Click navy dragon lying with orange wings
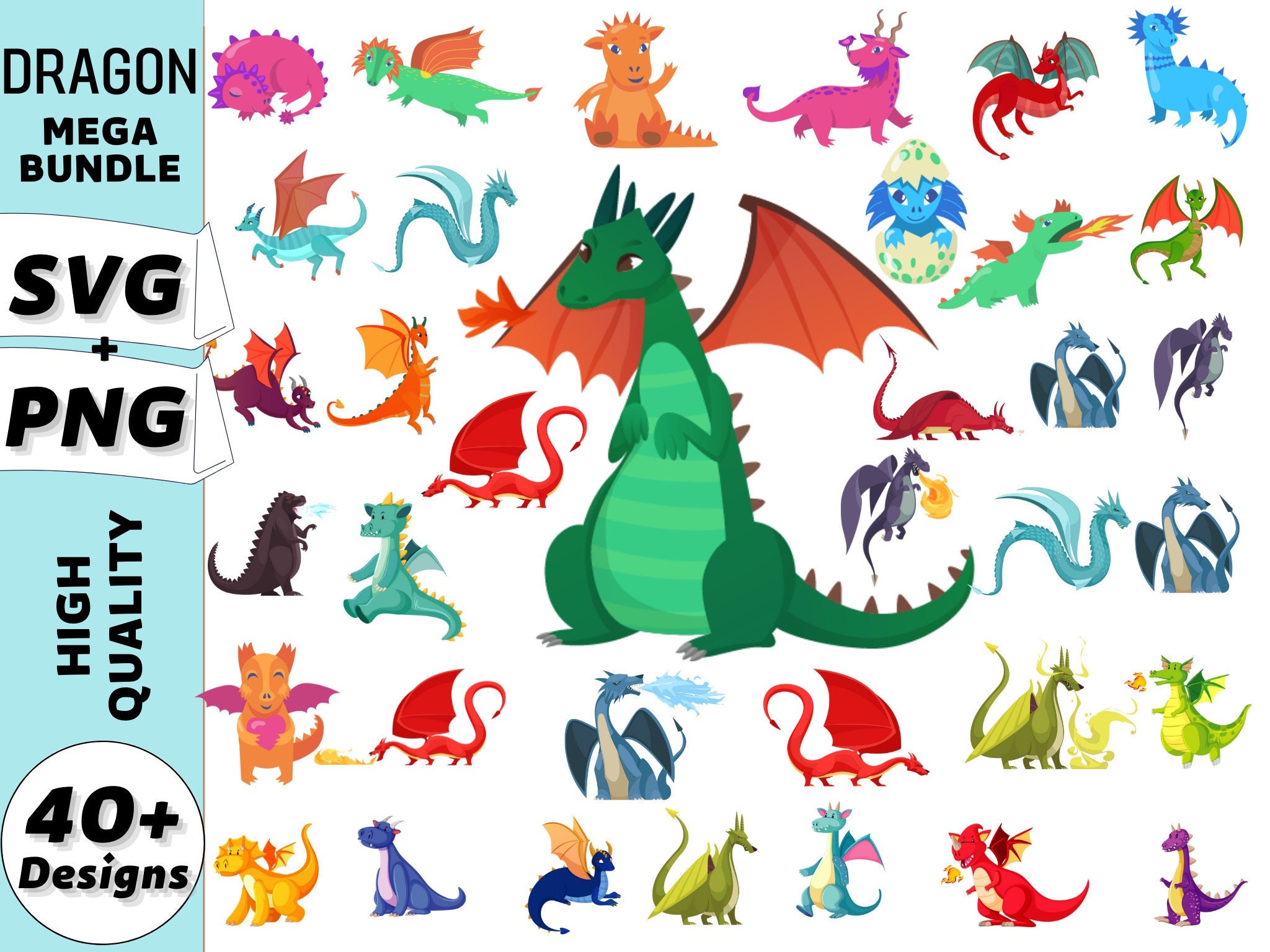 (x=574, y=875)
